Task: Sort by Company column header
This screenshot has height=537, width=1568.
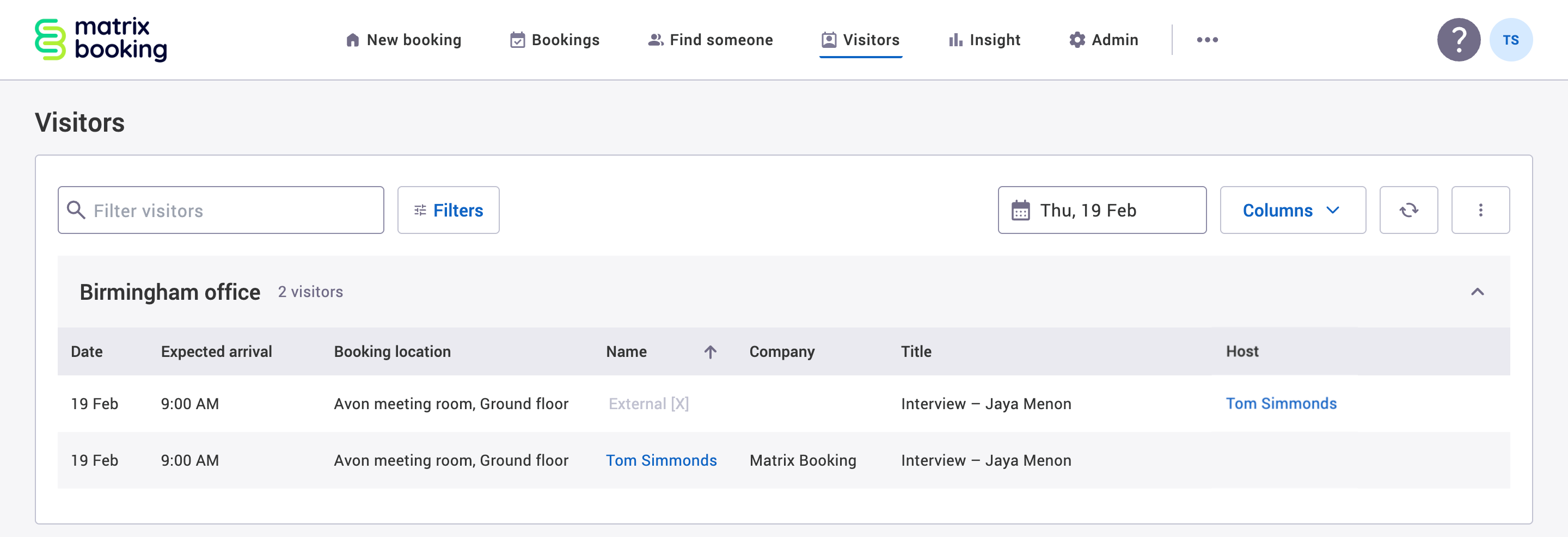Action: click(x=782, y=351)
